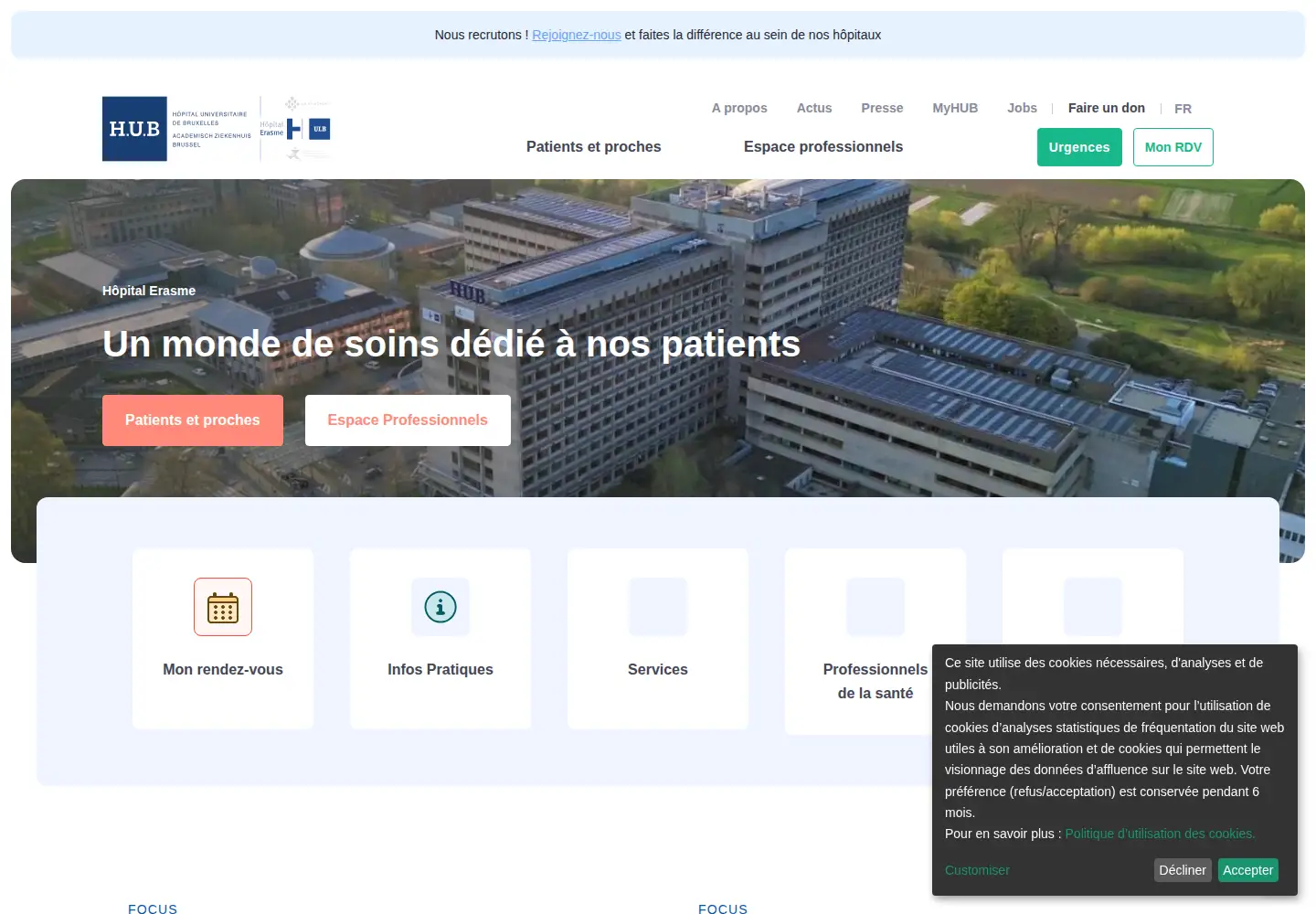Viewport: 1316px width, 914px height.
Task: Click the Infos Pratiques label
Action: [440, 669]
